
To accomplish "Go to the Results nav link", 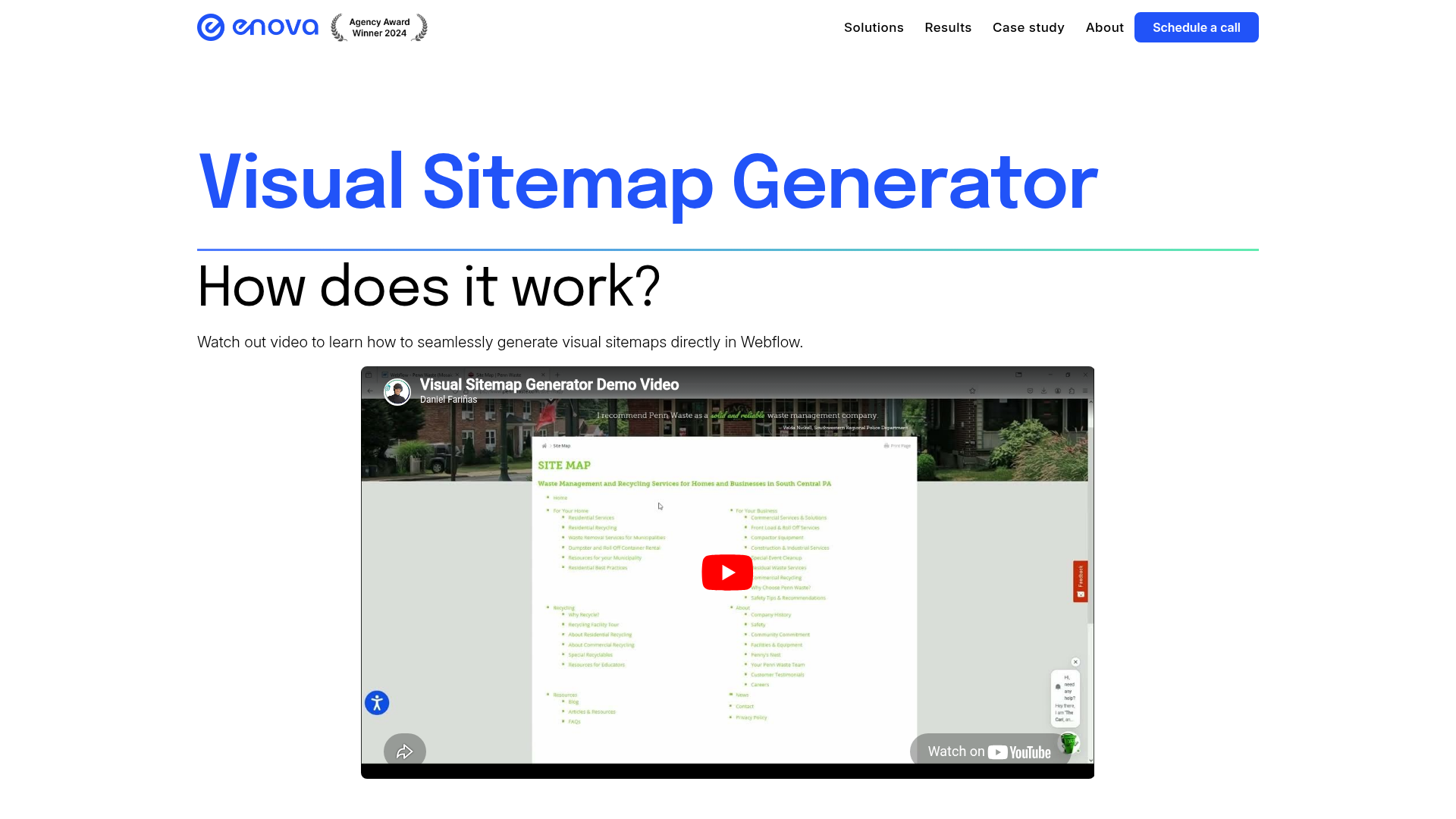I will tap(948, 27).
